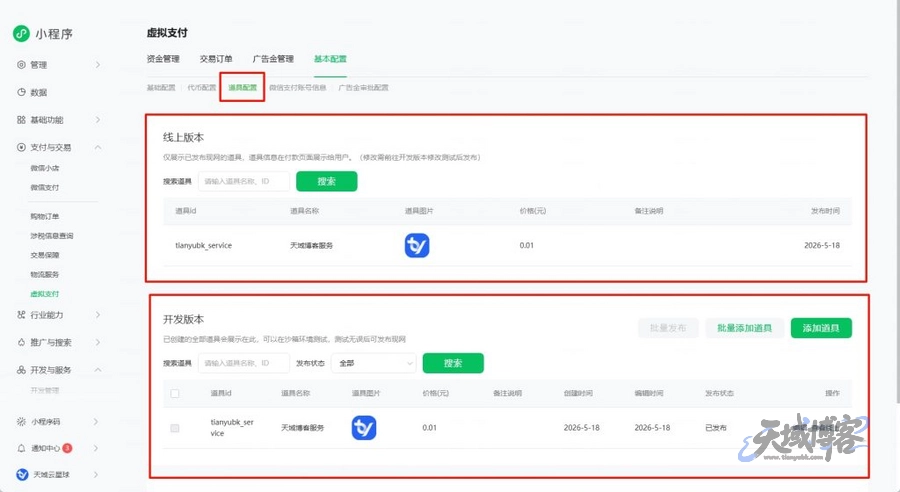Click the red notification badge showing 3

pos(67,448)
